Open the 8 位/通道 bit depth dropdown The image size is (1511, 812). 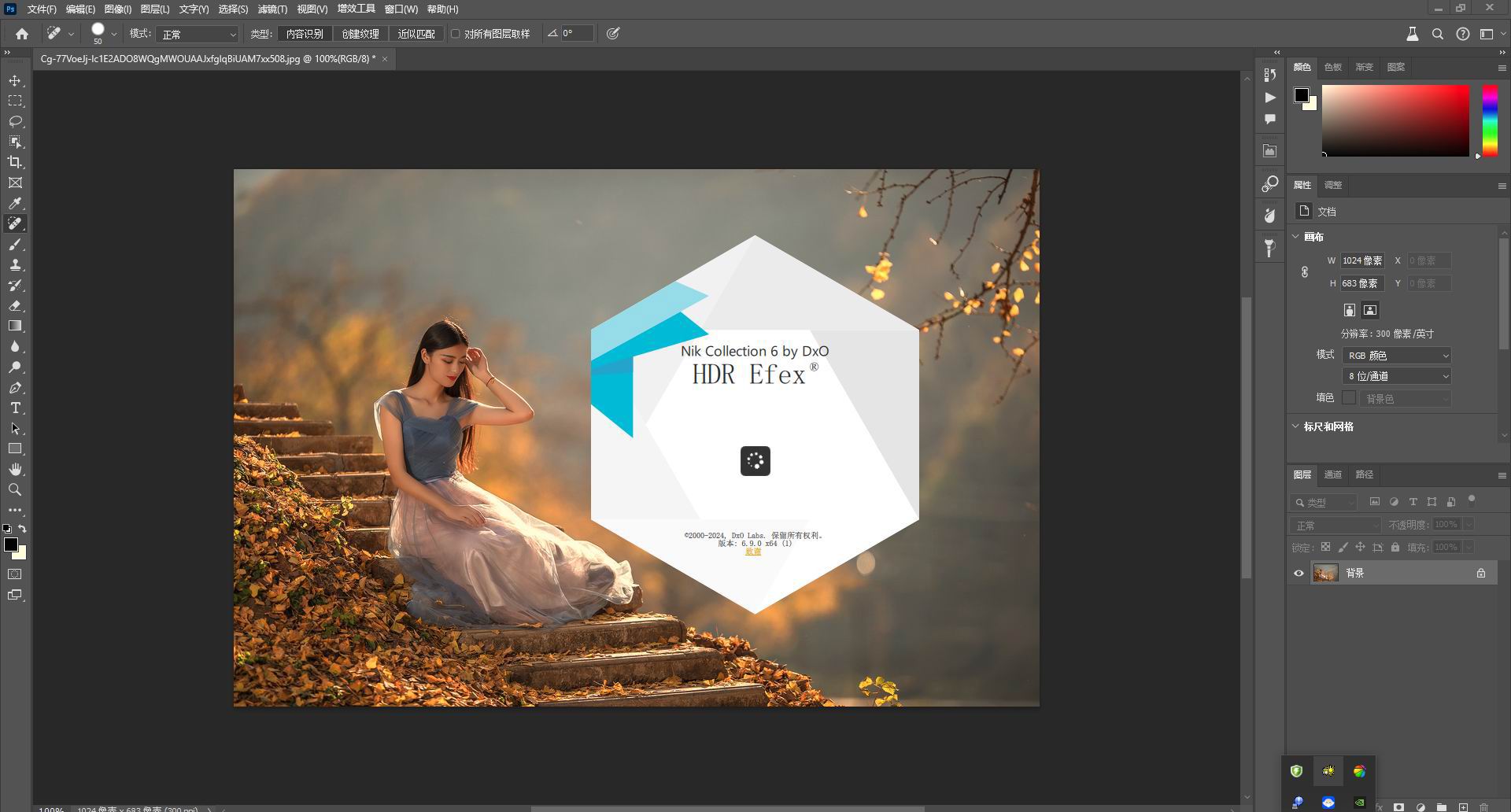(1397, 376)
